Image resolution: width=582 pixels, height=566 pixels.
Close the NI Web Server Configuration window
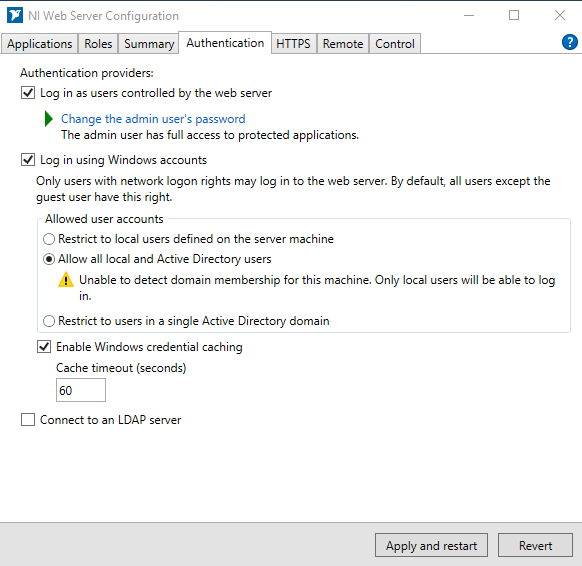click(560, 15)
